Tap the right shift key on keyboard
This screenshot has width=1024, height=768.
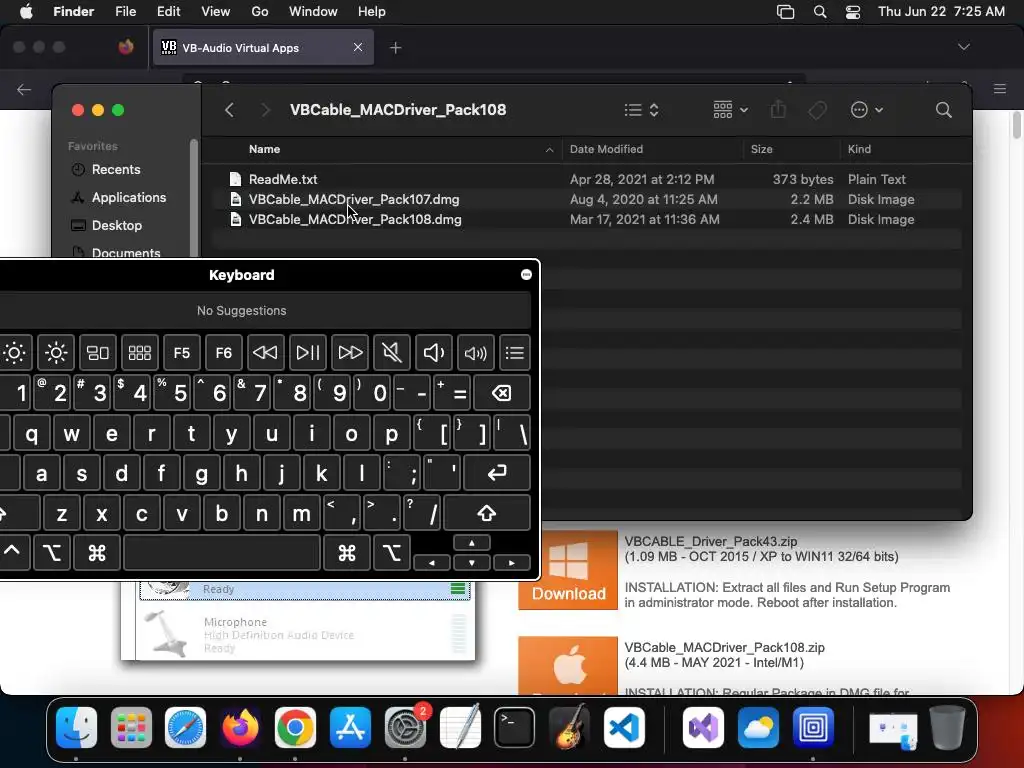[487, 513]
